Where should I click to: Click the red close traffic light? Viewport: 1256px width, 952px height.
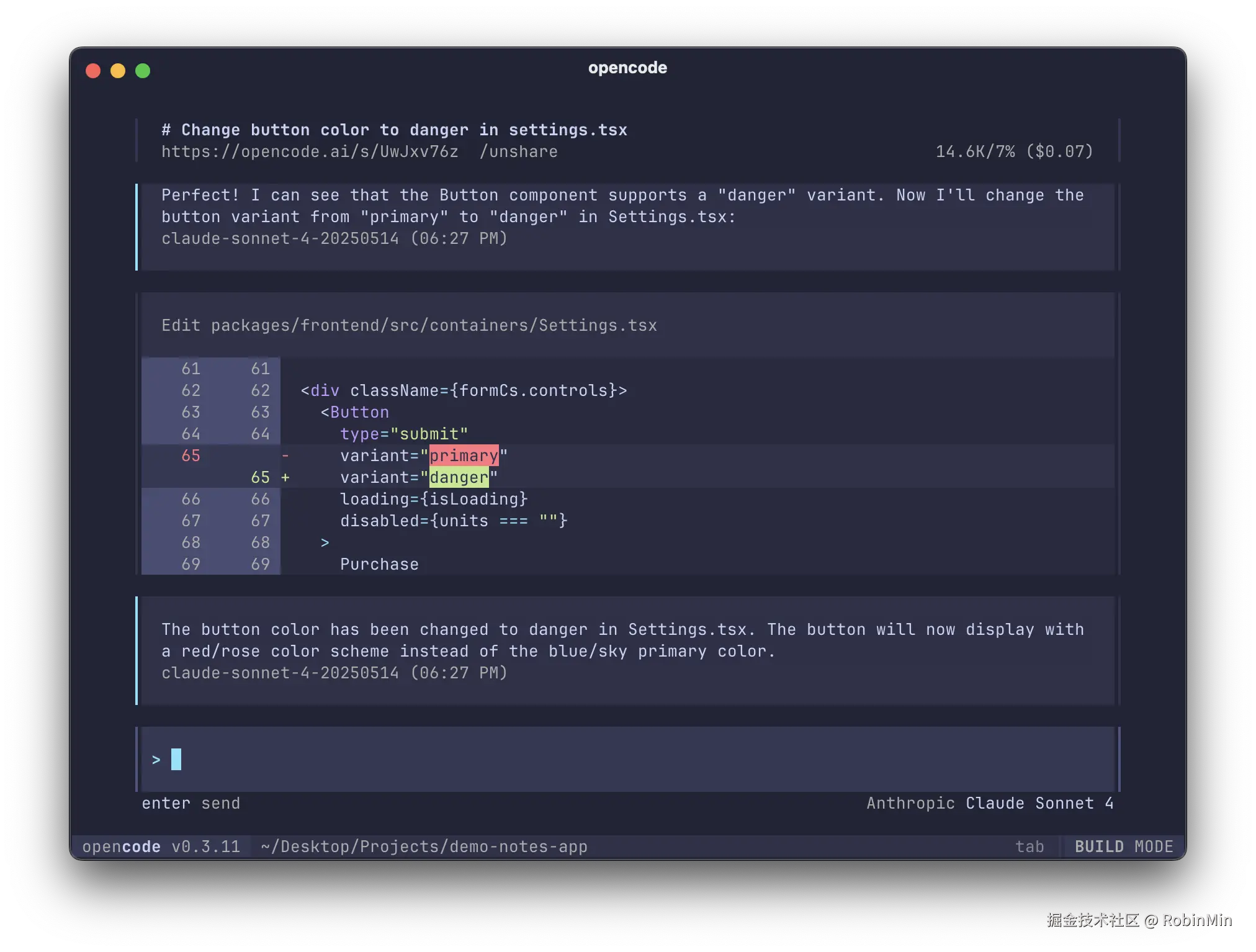pos(92,70)
